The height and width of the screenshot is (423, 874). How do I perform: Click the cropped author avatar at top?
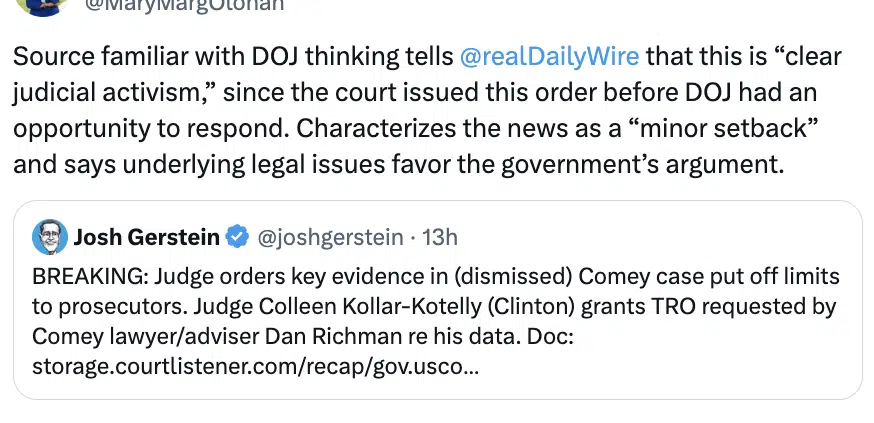44,5
